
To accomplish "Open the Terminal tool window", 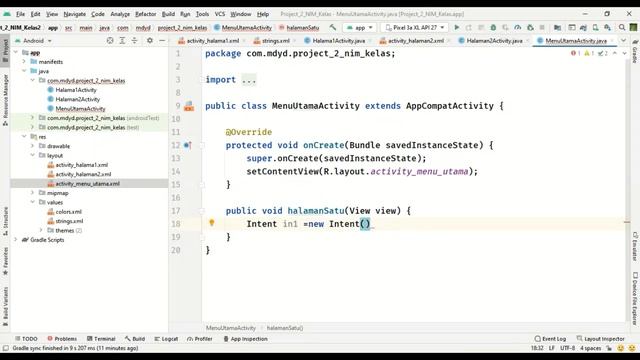I will [101, 339].
